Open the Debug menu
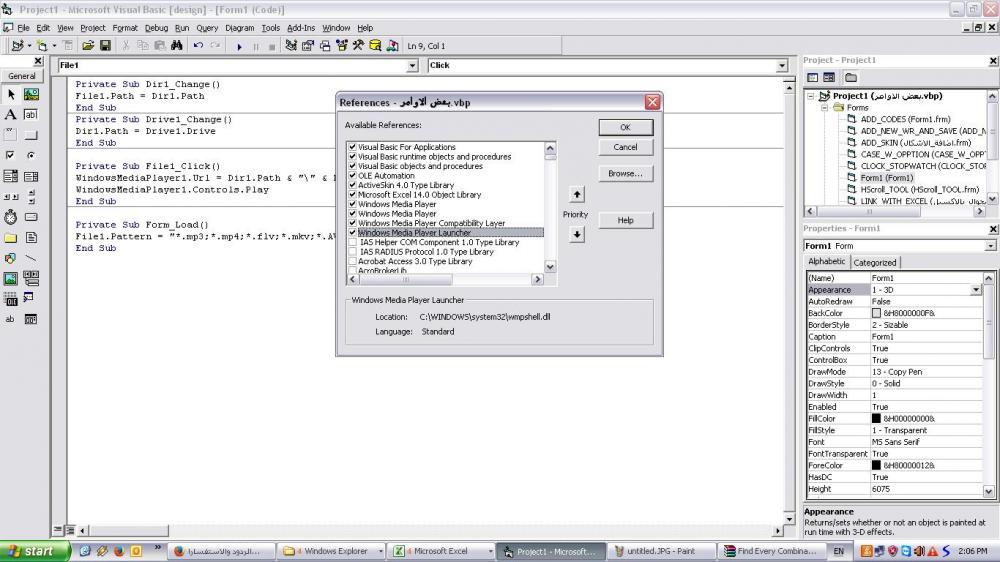 [156, 28]
